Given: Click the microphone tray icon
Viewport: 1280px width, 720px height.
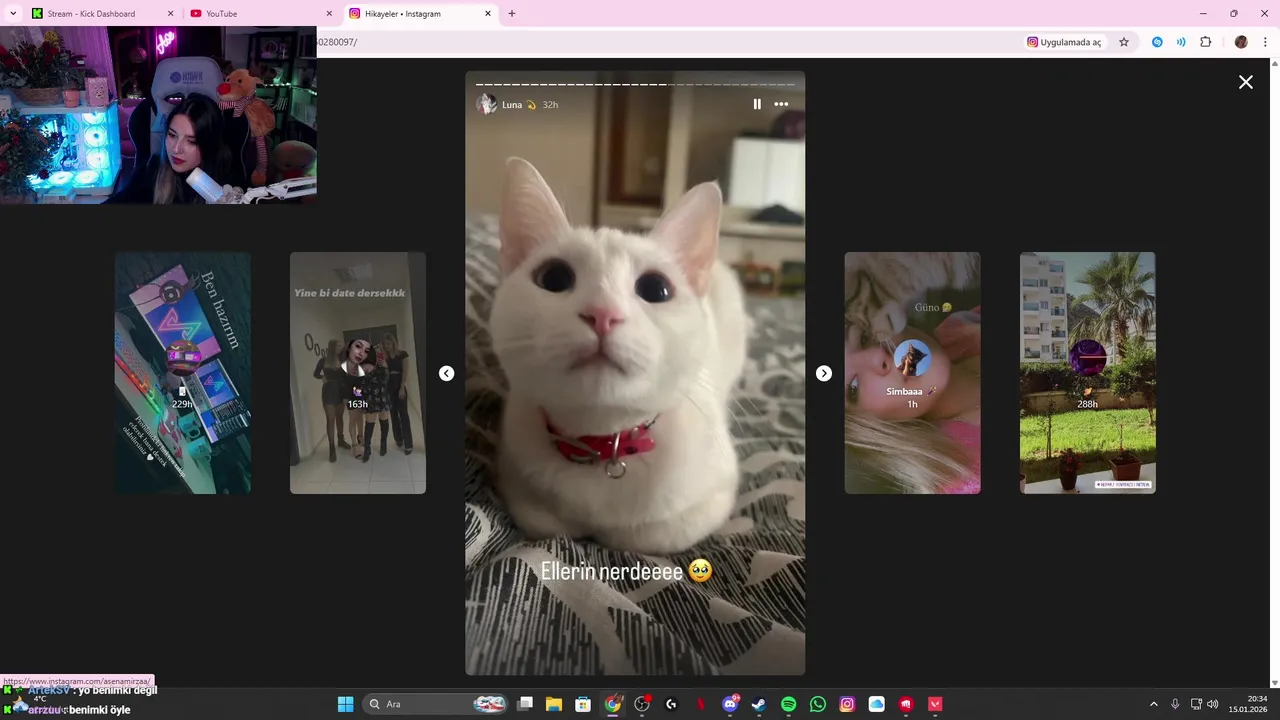Looking at the screenshot, I should tap(1175, 704).
